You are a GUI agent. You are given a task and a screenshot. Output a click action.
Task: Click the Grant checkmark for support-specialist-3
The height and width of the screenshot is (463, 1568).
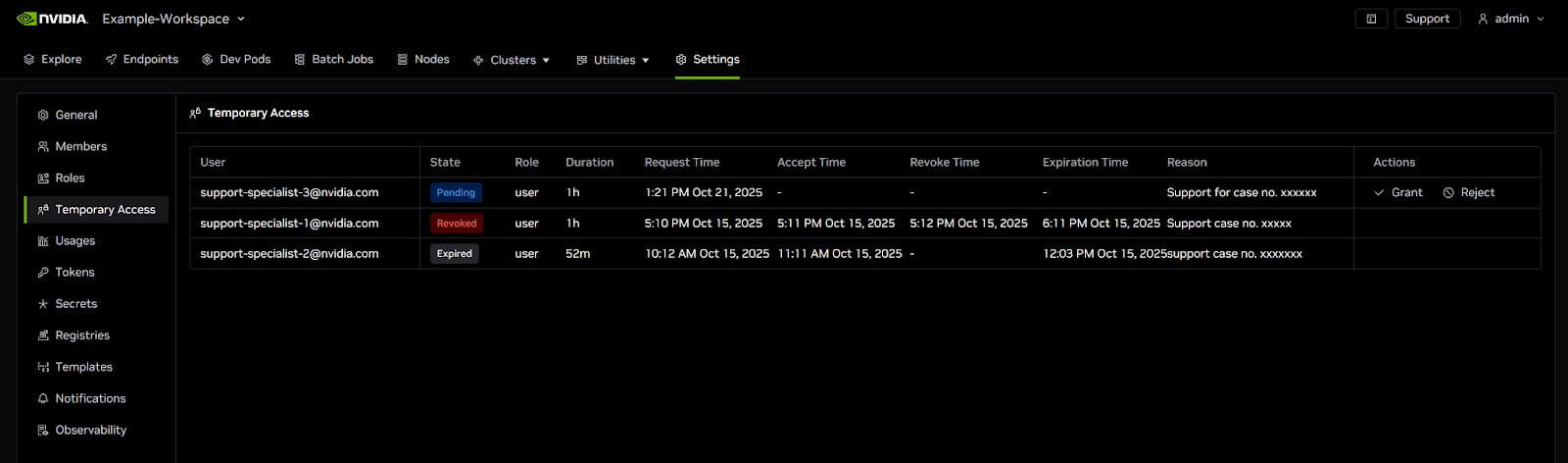pos(1380,193)
